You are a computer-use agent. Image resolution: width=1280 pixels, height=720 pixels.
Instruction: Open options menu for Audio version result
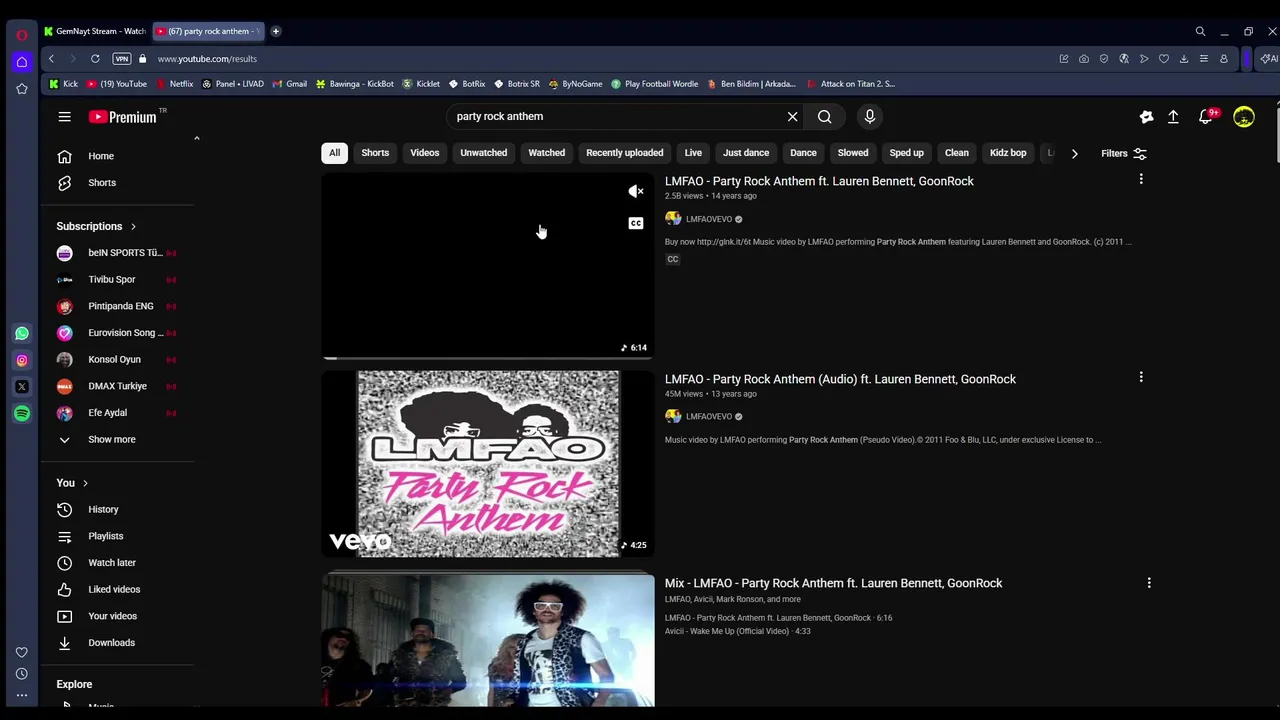click(x=1141, y=377)
